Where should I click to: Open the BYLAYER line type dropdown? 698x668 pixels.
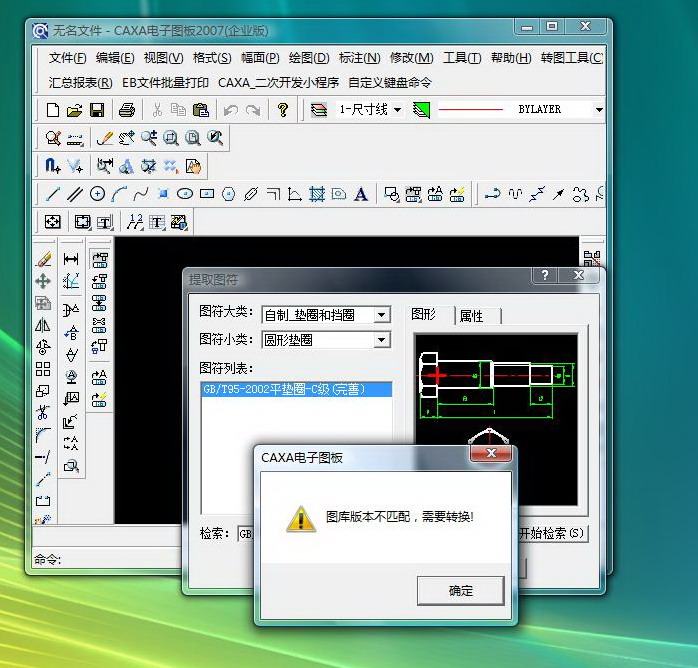coord(599,109)
